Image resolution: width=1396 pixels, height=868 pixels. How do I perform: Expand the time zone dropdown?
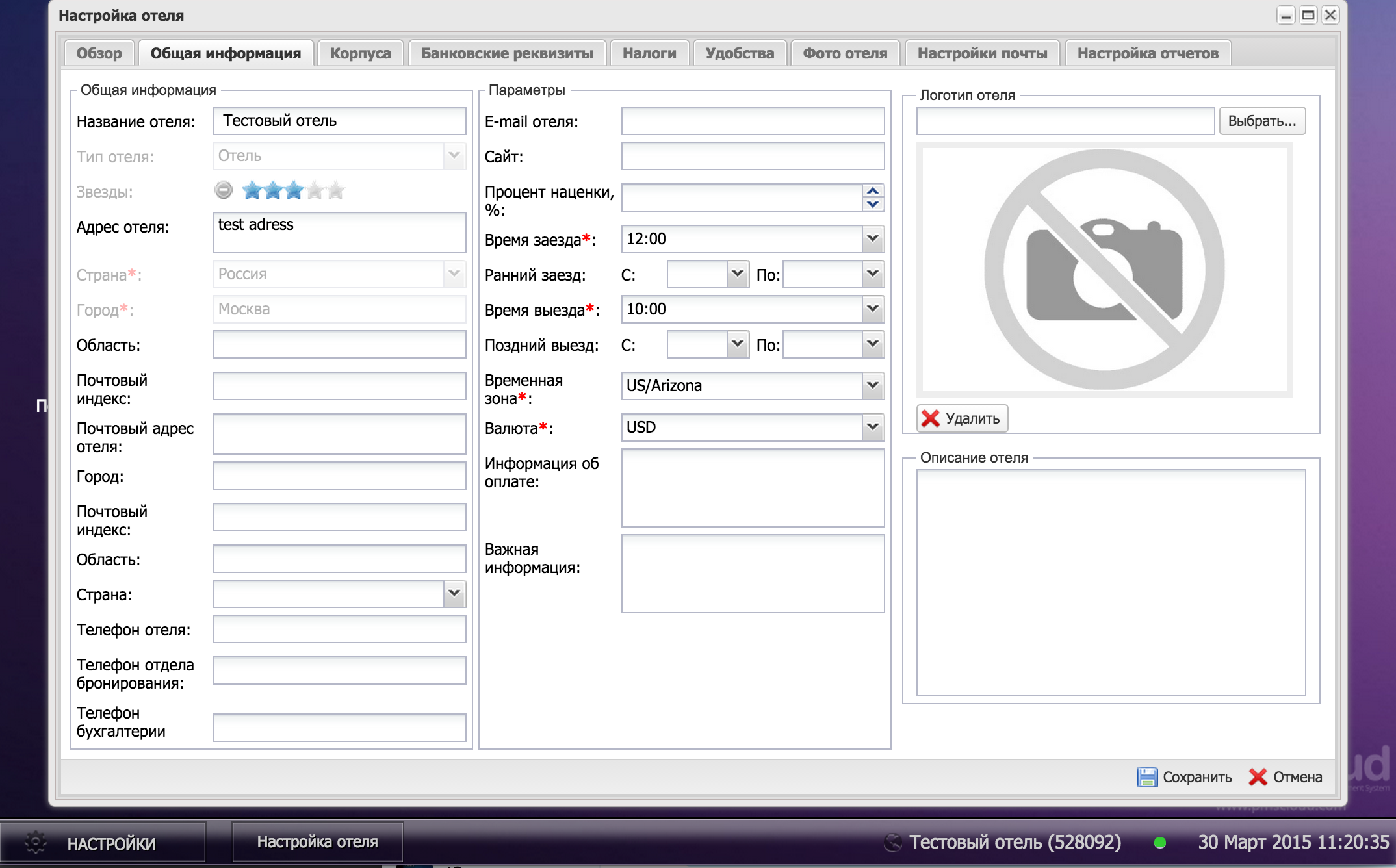(x=873, y=385)
